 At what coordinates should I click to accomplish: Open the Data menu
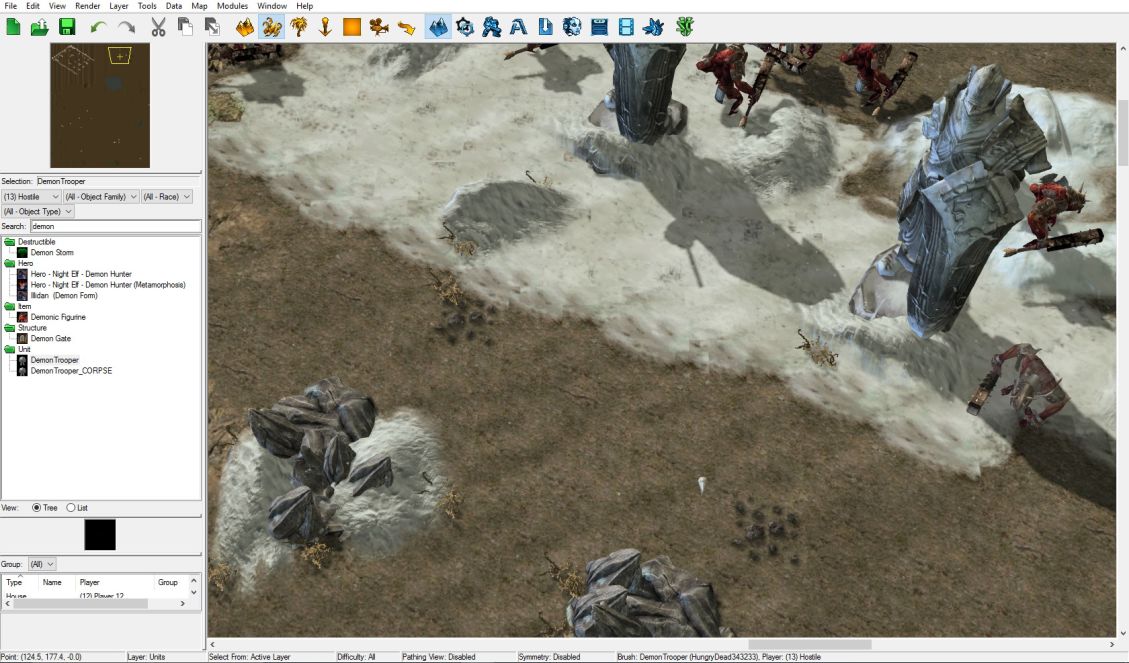(174, 6)
